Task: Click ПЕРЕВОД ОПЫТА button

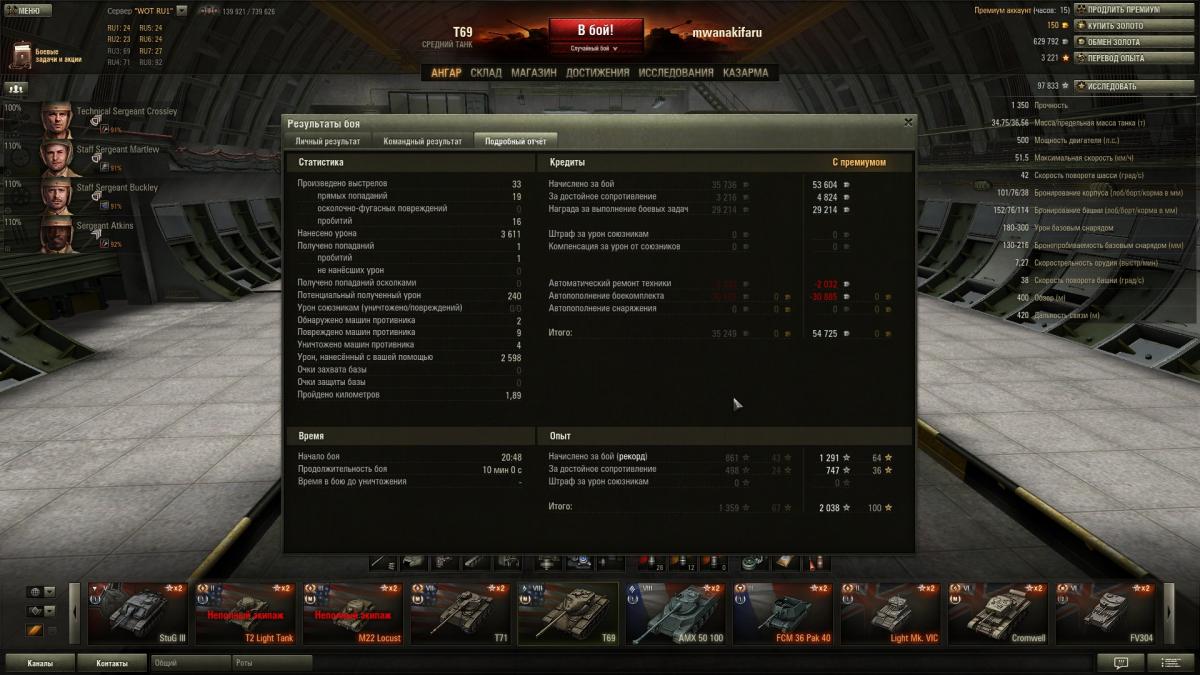Action: click(x=1134, y=58)
